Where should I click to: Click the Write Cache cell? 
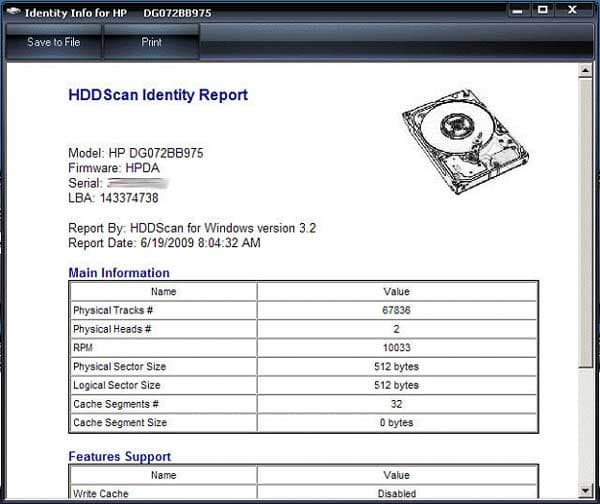(163, 492)
